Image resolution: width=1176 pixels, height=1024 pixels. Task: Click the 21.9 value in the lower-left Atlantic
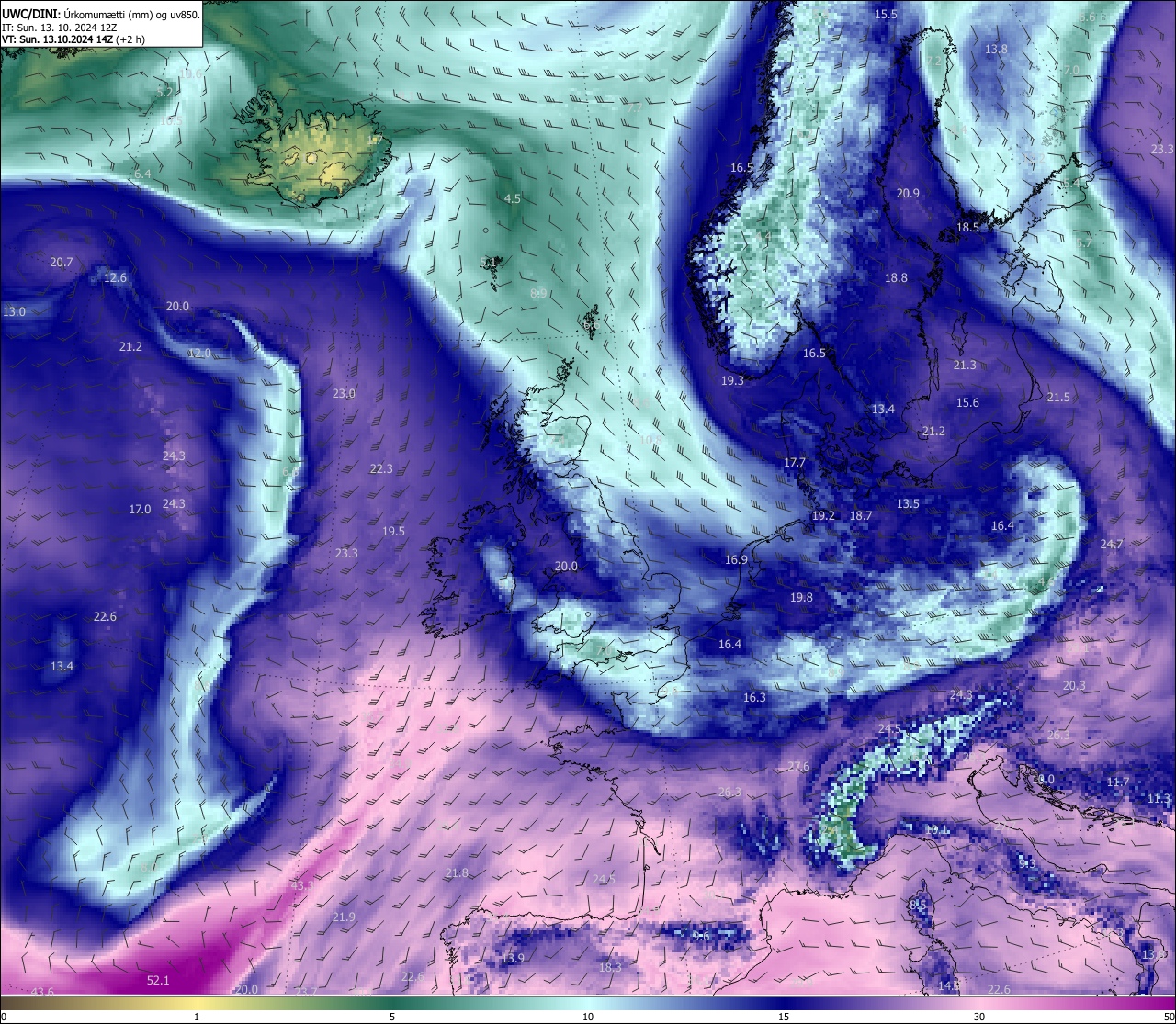344,917
